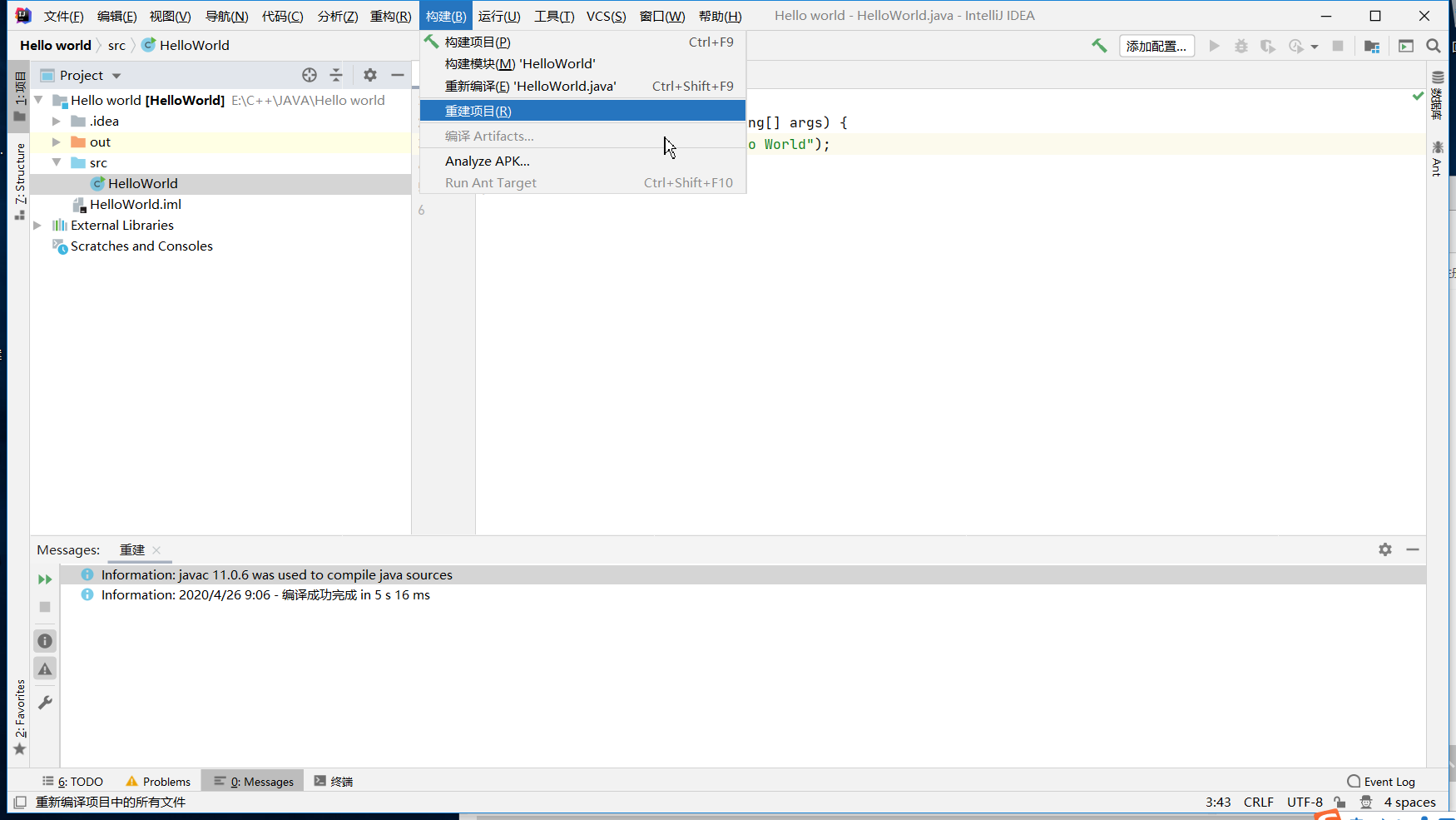Toggle the 1: Project side tab
Screen dimensions: 1456x820
(20, 97)
